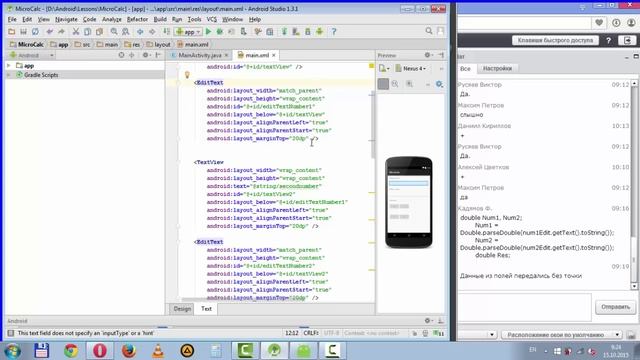Click the Project panel settings gear

pyautogui.click(x=146, y=55)
